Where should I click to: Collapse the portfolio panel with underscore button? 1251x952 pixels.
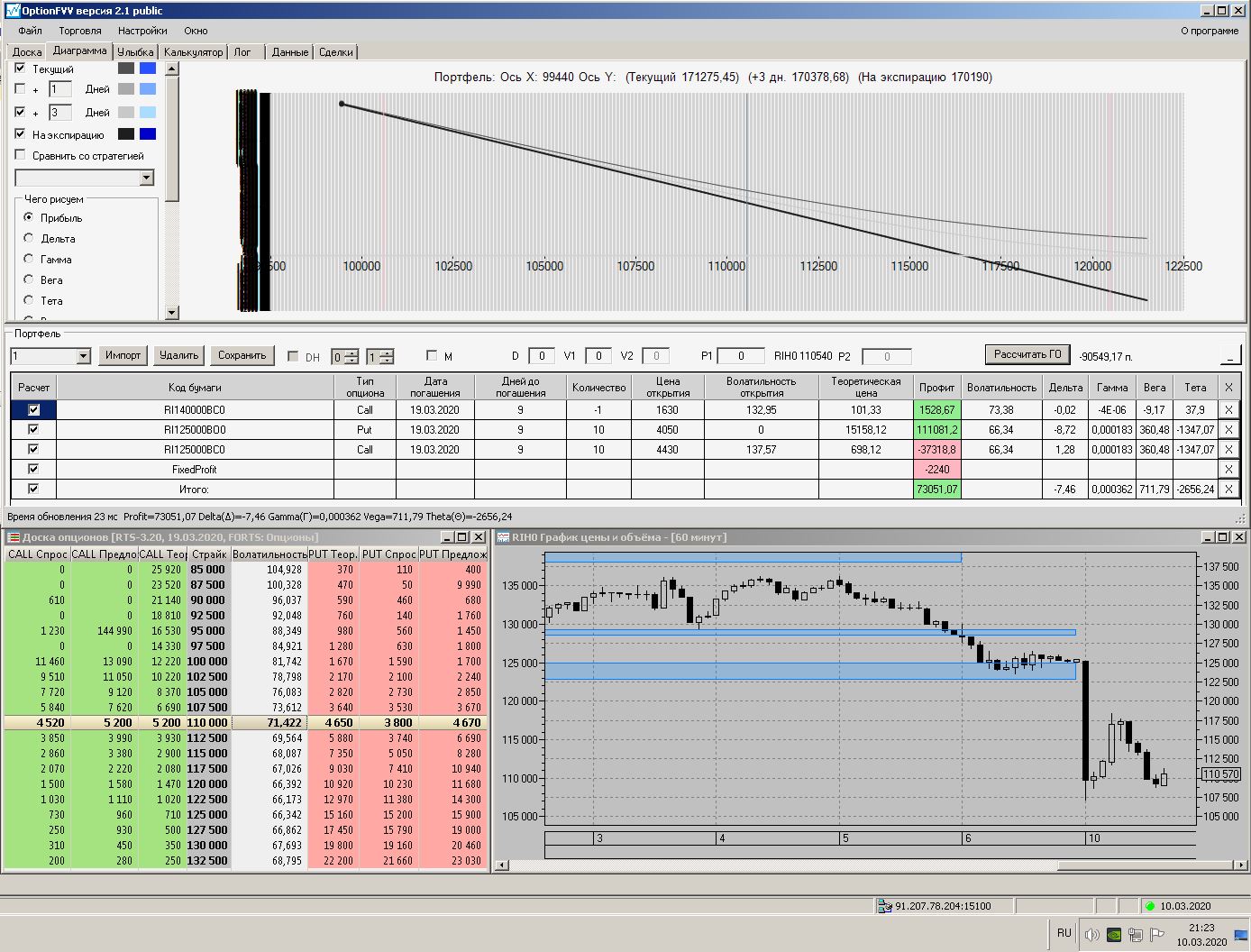1231,355
